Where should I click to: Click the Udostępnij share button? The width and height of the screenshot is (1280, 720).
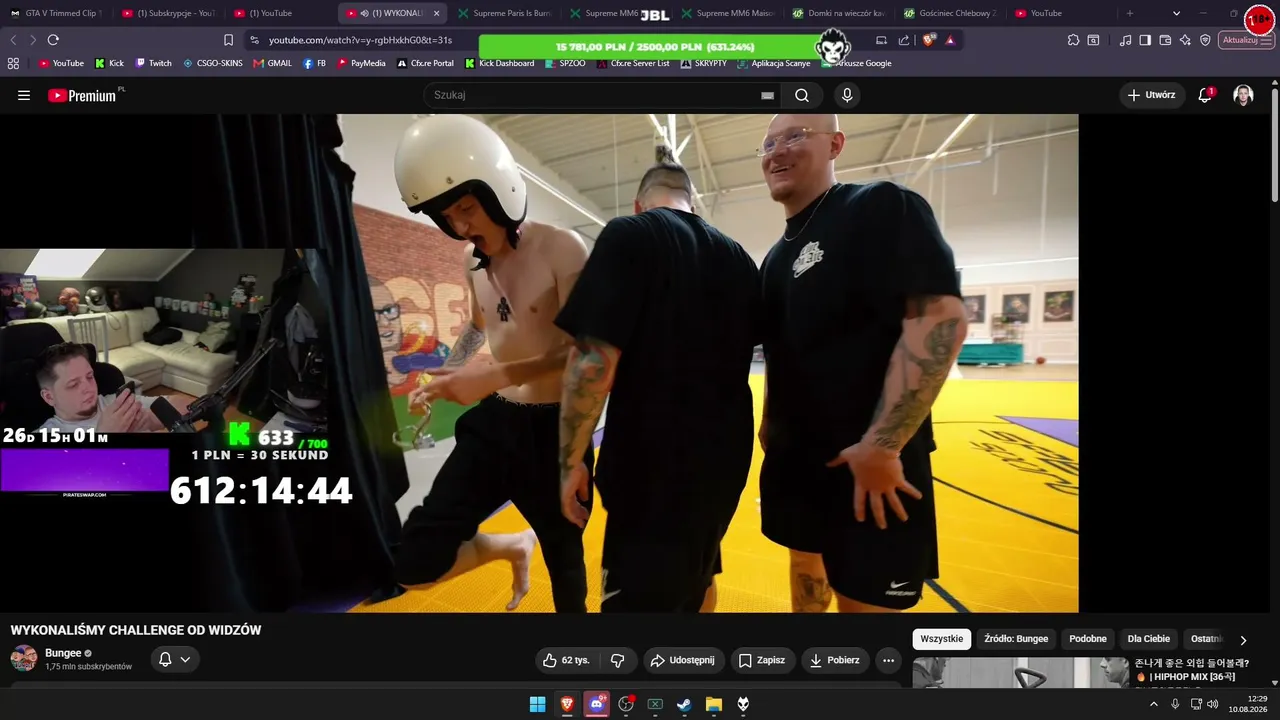click(683, 660)
